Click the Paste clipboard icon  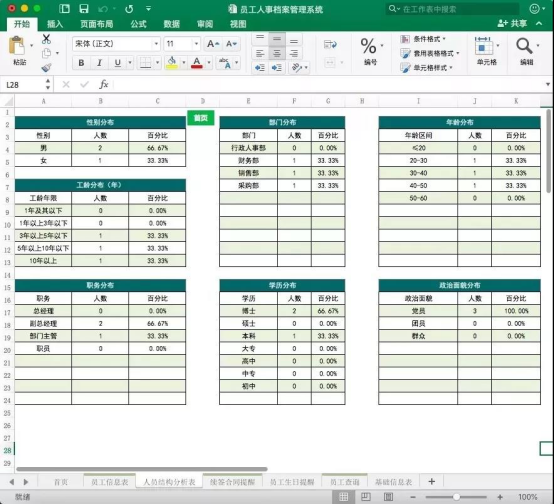click(x=17, y=46)
